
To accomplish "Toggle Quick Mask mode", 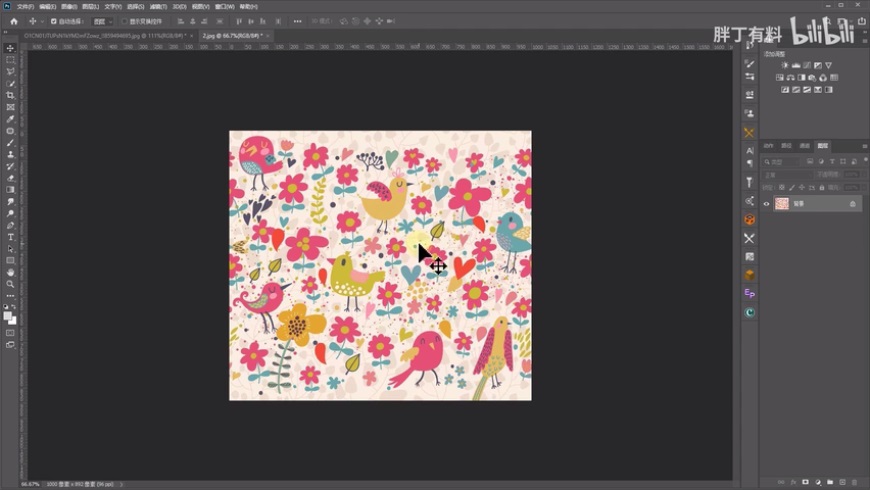I will 10,333.
